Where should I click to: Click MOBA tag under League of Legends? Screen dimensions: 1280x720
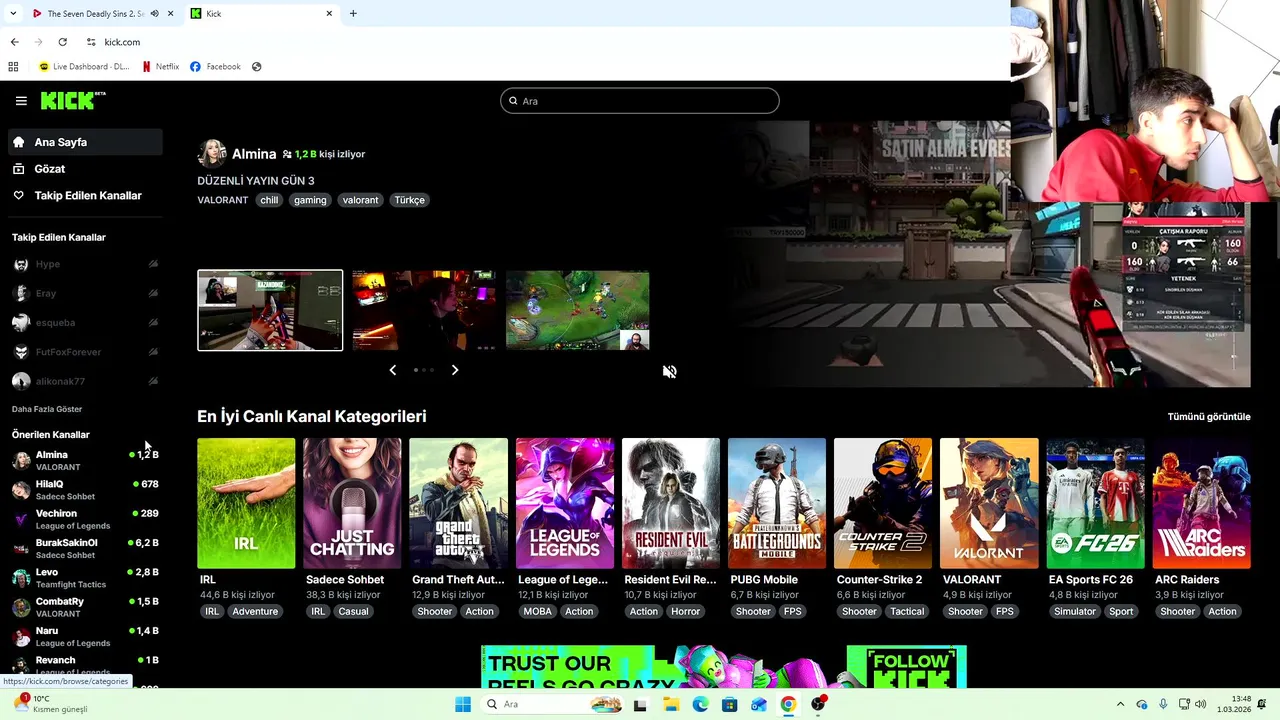click(x=537, y=612)
